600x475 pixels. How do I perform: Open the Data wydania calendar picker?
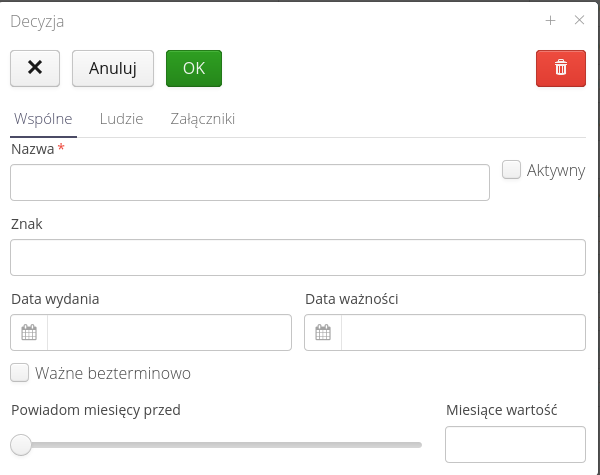click(x=29, y=333)
